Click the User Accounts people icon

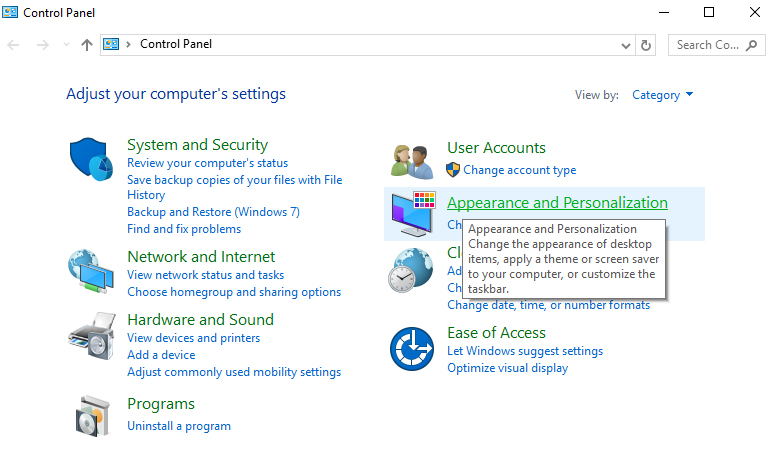click(x=413, y=160)
